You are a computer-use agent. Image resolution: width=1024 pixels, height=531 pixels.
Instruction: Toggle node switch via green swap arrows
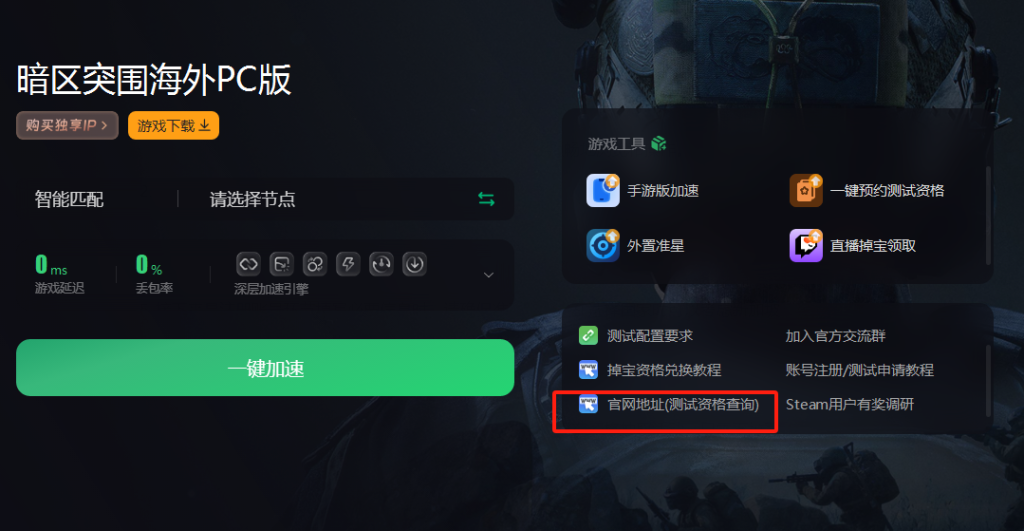tap(486, 199)
